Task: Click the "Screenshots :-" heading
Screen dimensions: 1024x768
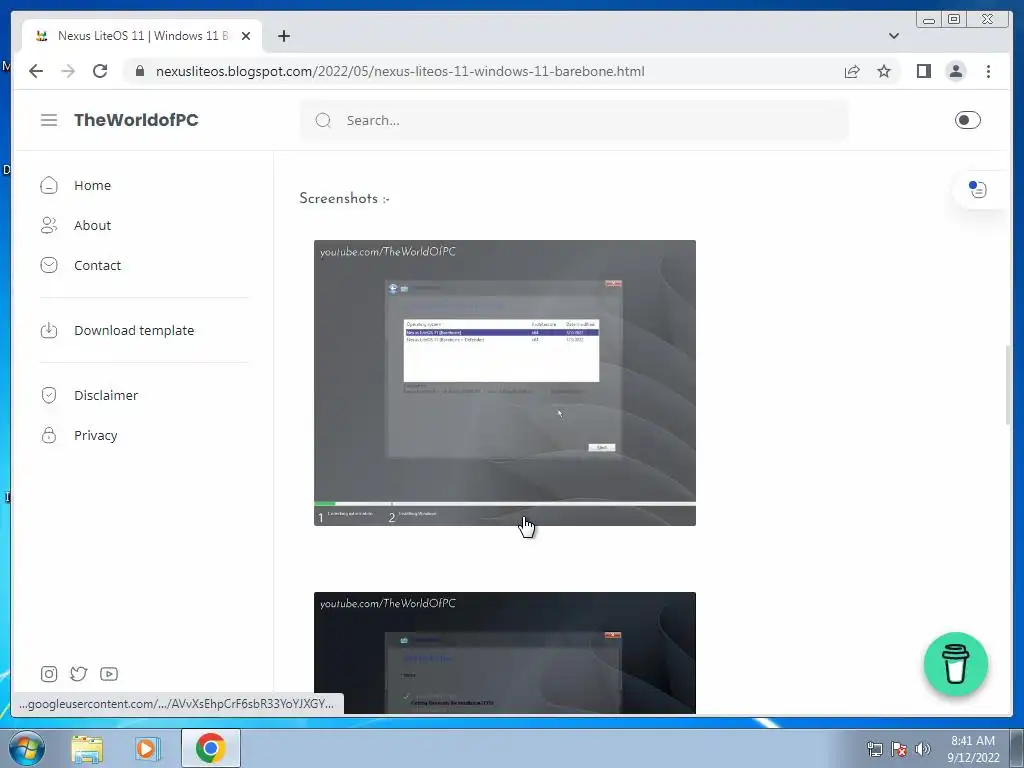Action: point(344,199)
